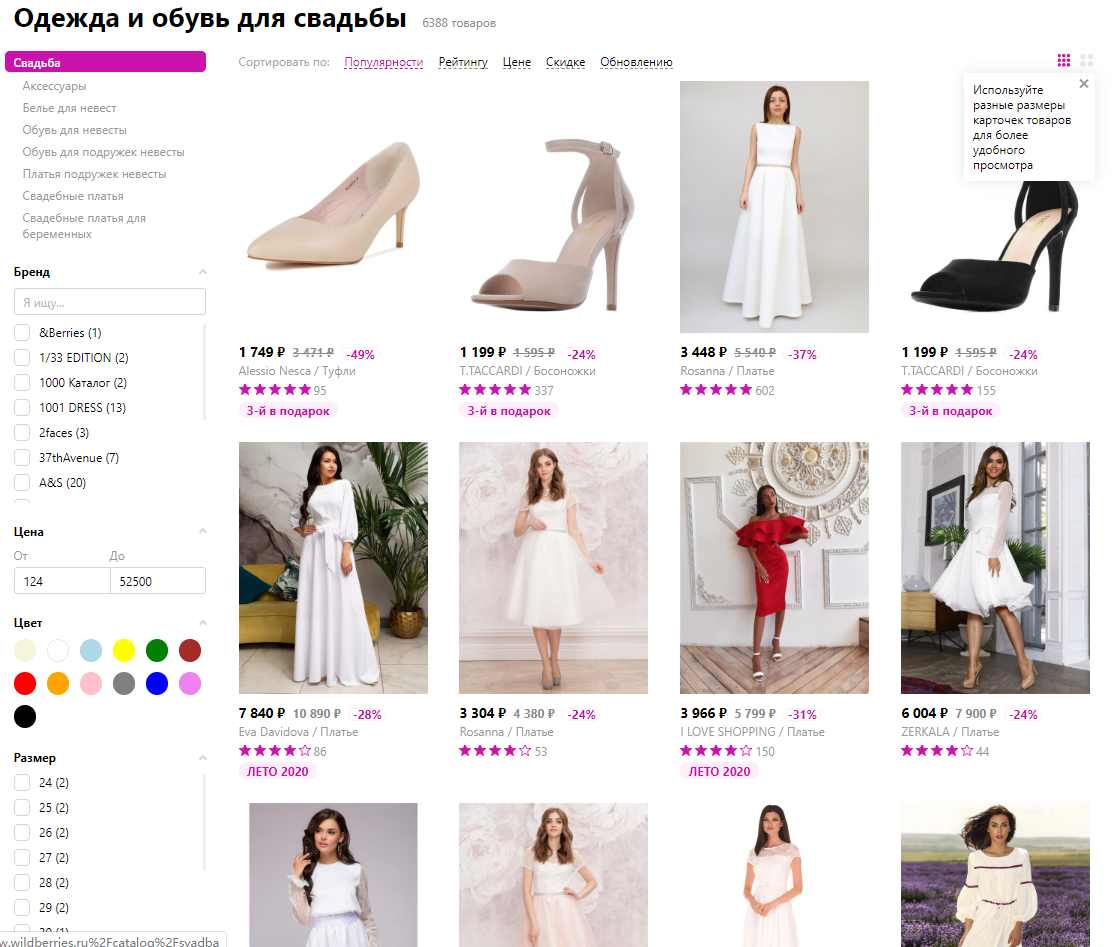Switch to small product card grid view
1120x947 pixels.
[1064, 61]
